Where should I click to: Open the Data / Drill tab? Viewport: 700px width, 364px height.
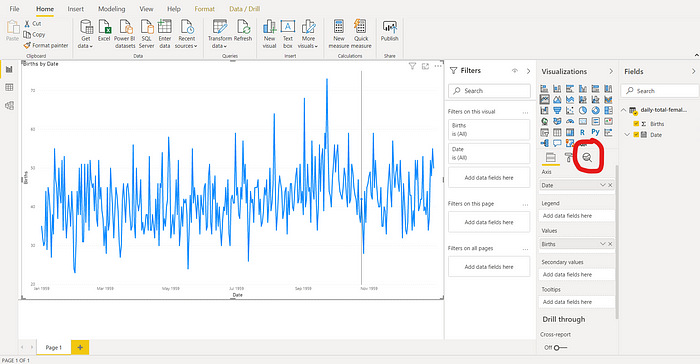(244, 9)
